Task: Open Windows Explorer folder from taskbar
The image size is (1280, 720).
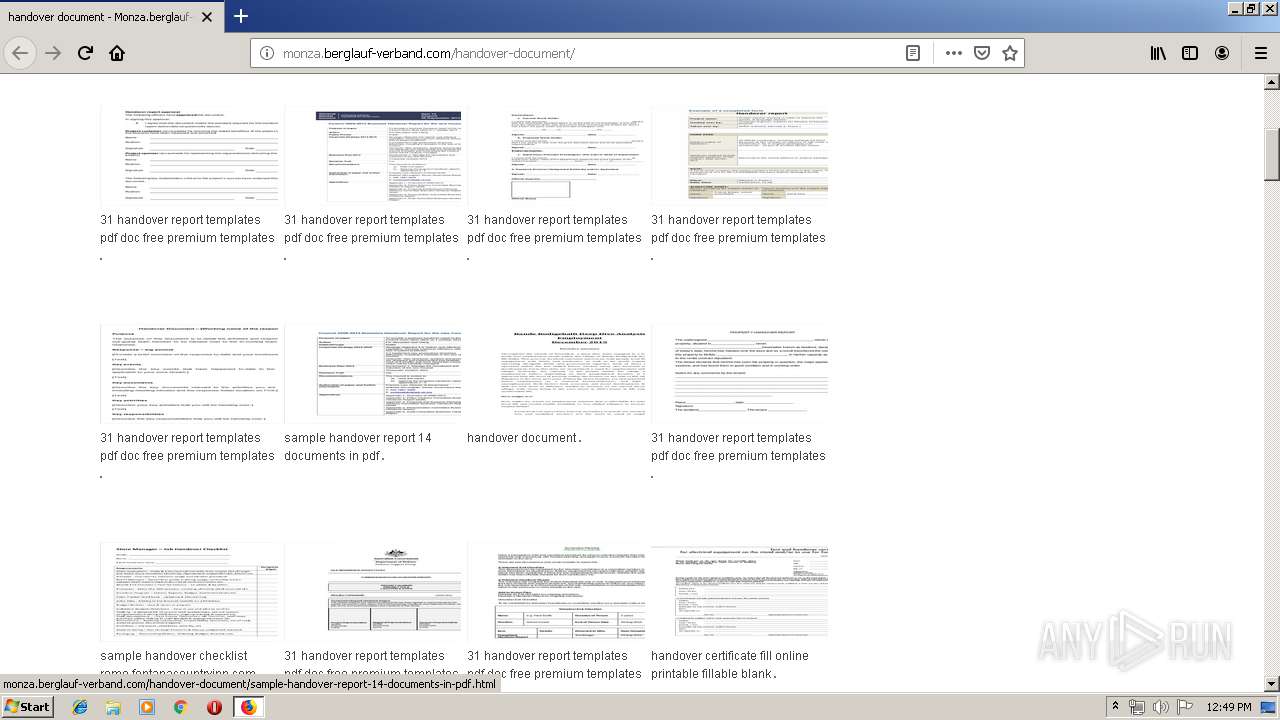Action: [113, 707]
